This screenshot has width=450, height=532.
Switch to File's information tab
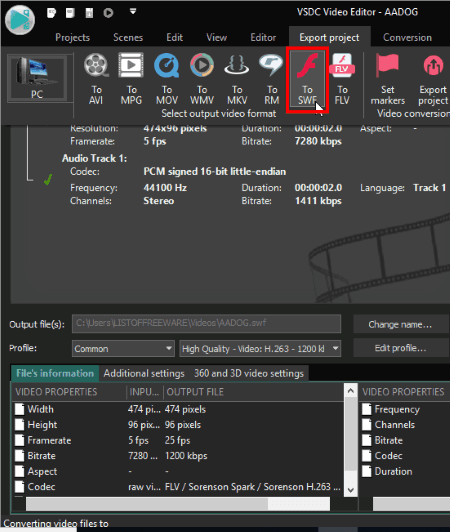pyautogui.click(x=55, y=373)
